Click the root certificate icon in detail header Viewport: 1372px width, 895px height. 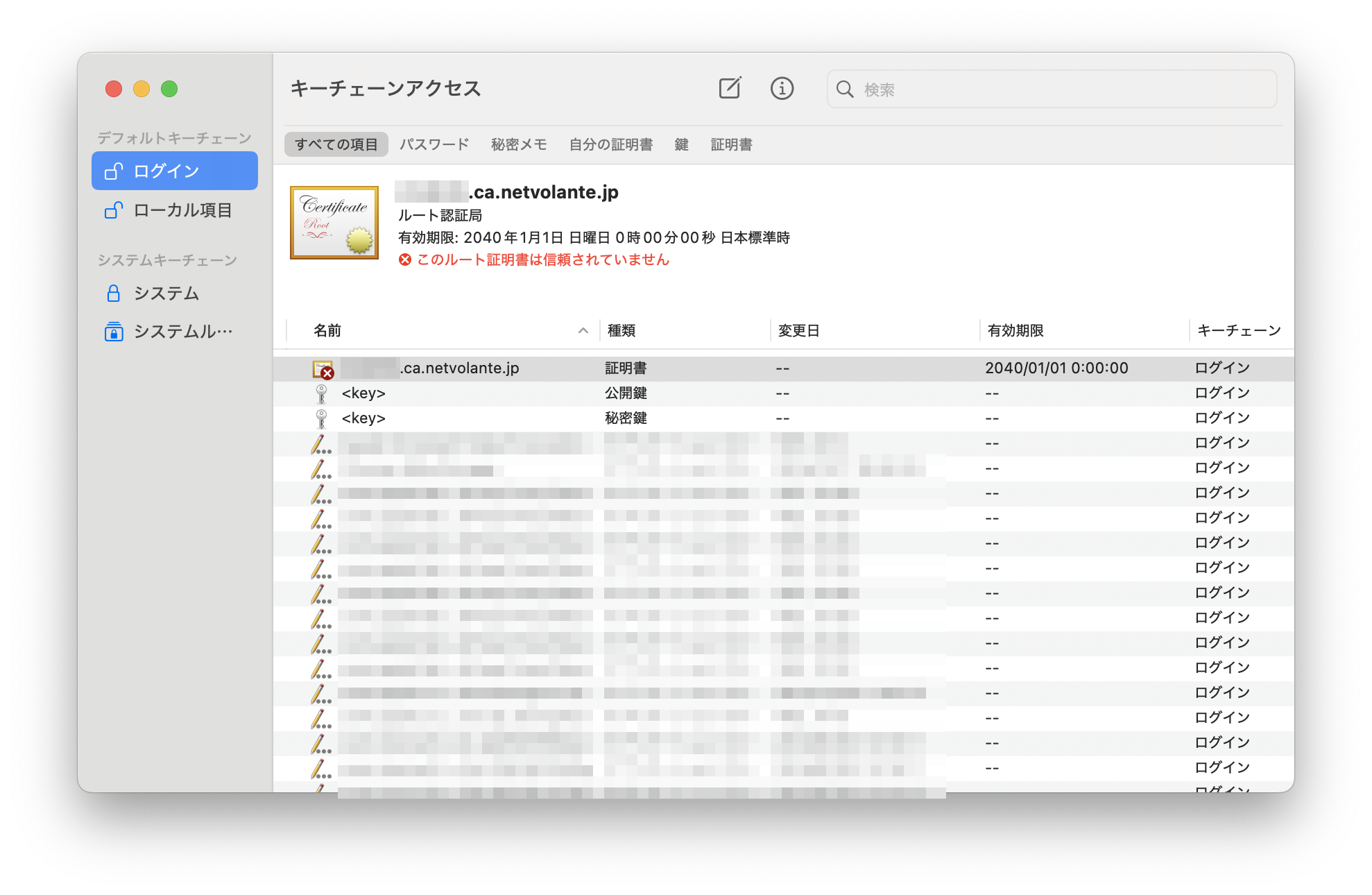pyautogui.click(x=334, y=223)
